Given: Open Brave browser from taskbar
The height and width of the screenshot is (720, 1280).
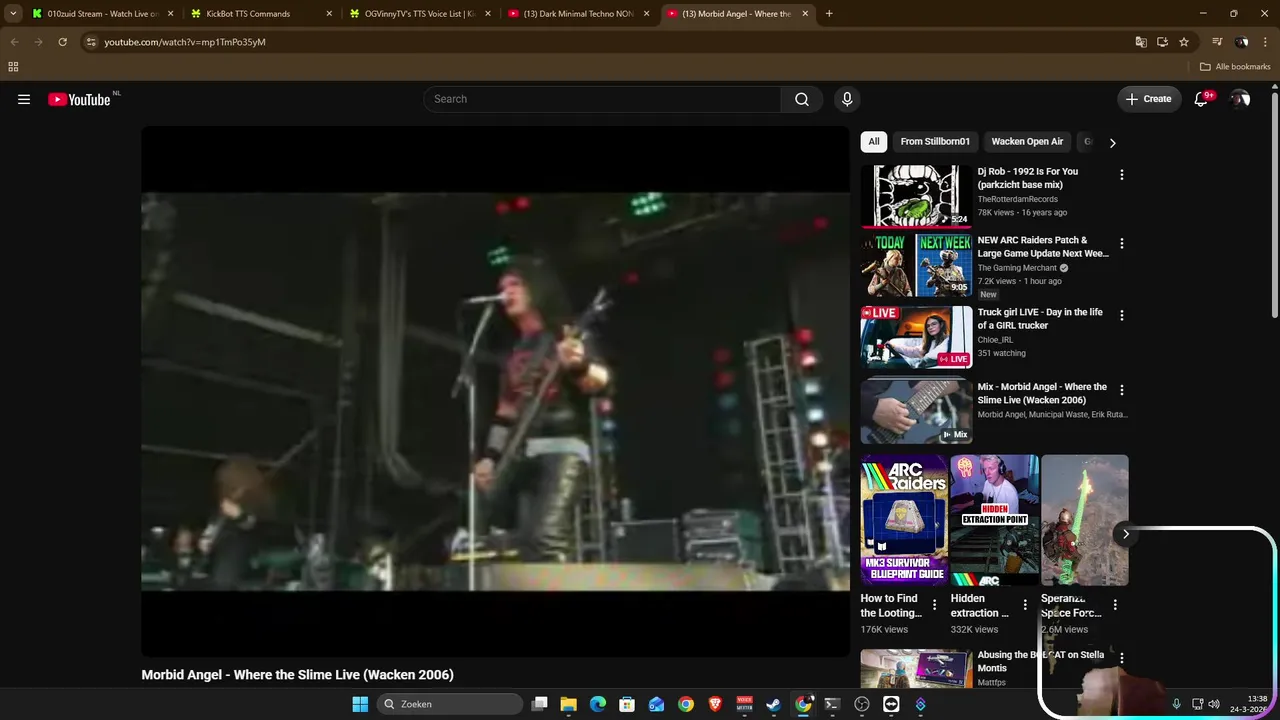Looking at the screenshot, I should [715, 704].
